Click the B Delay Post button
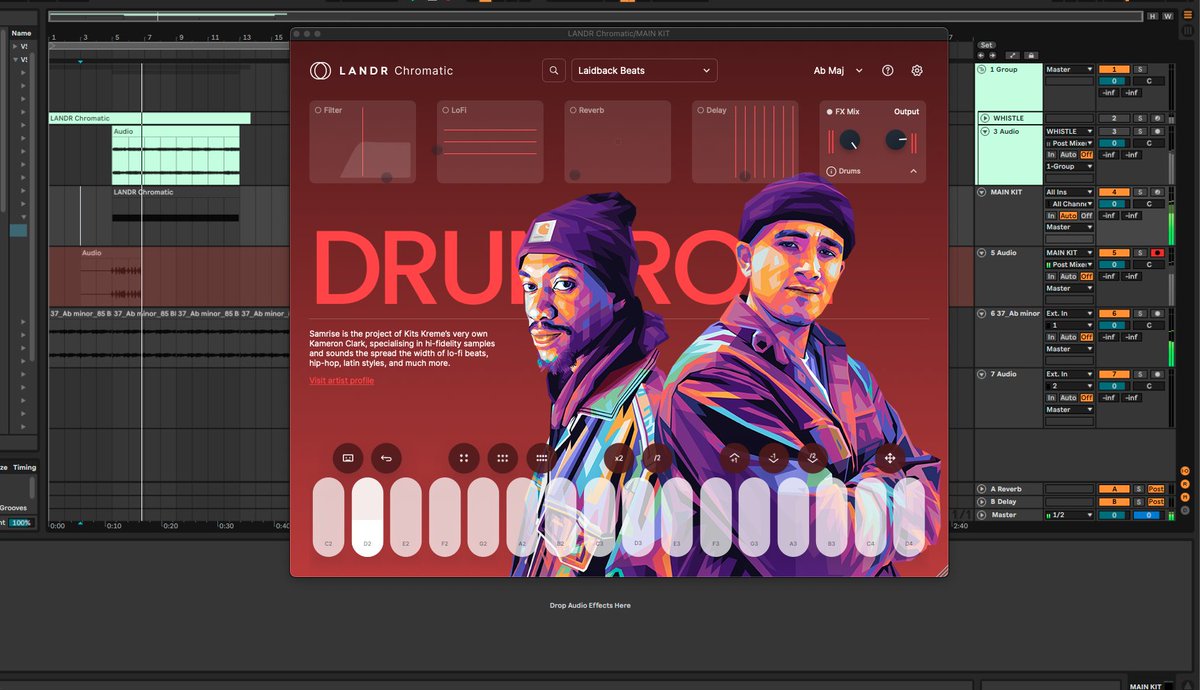 (x=1156, y=502)
